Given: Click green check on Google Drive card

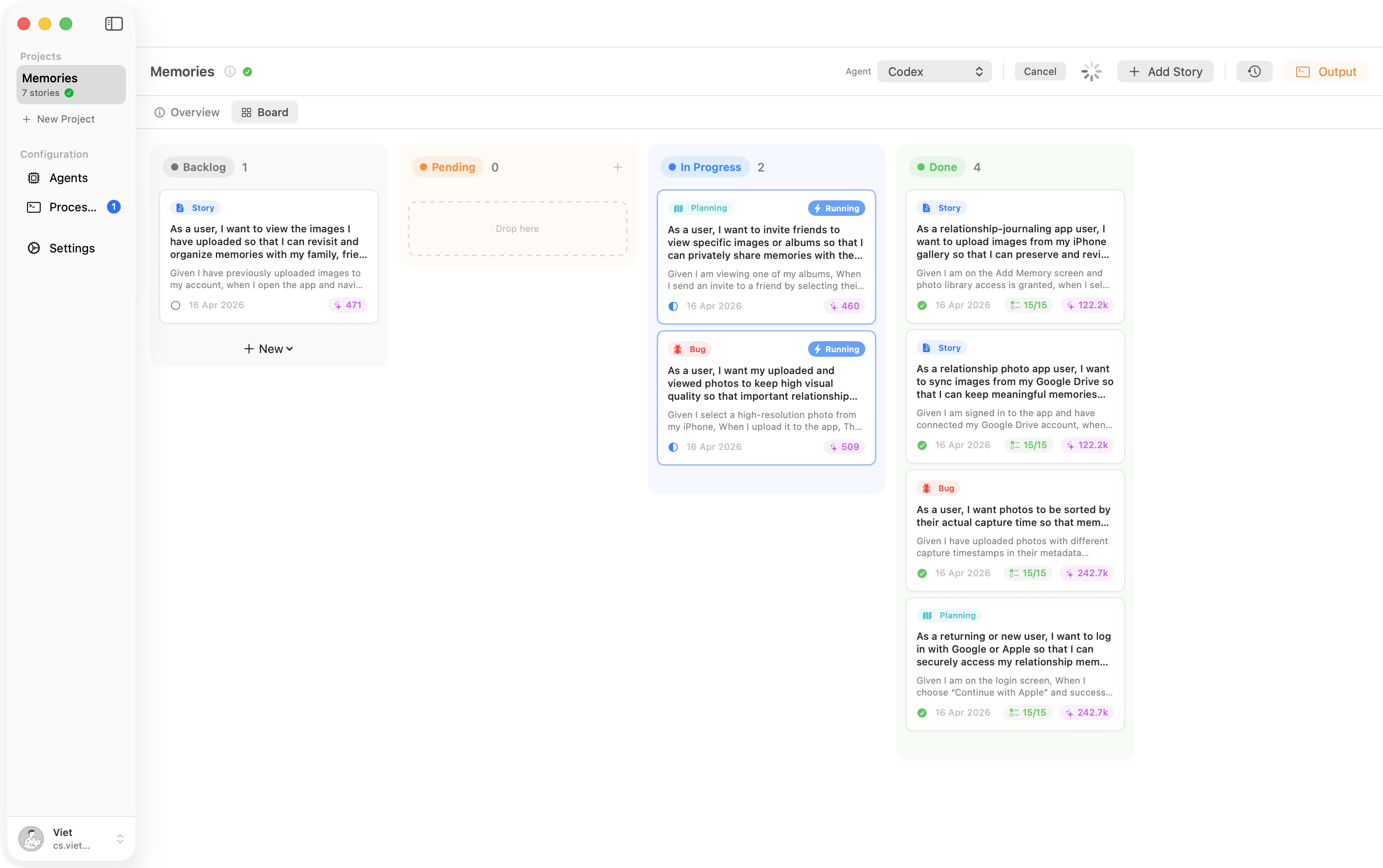Looking at the screenshot, I should (x=922, y=445).
